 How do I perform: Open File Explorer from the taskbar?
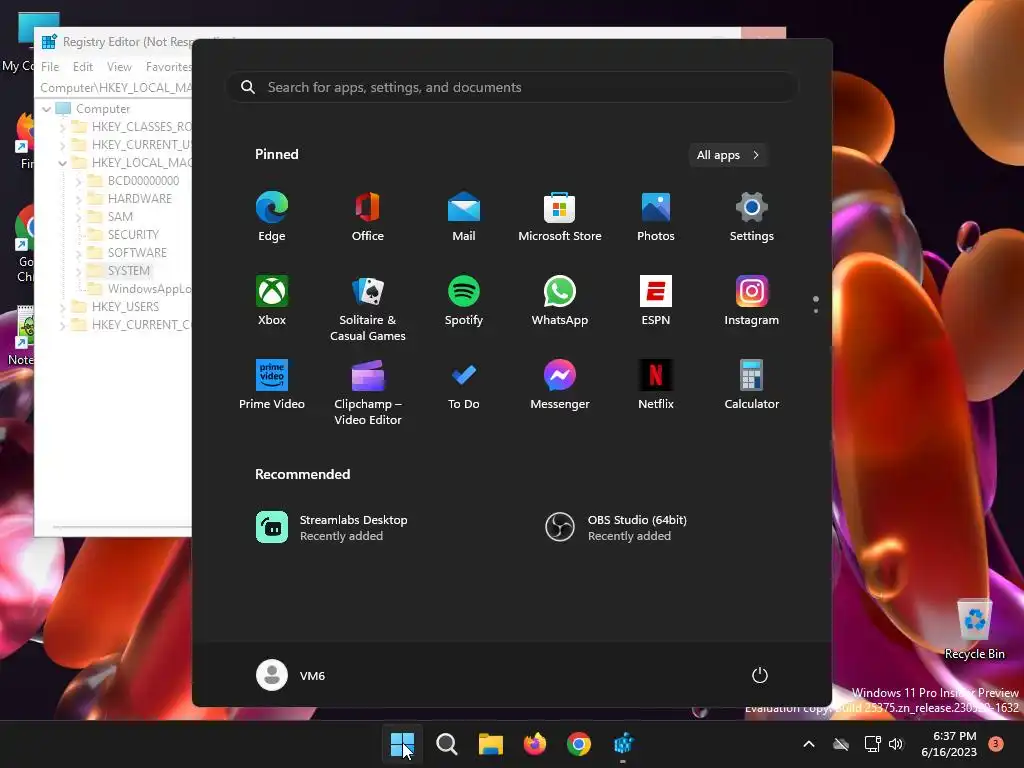(490, 744)
